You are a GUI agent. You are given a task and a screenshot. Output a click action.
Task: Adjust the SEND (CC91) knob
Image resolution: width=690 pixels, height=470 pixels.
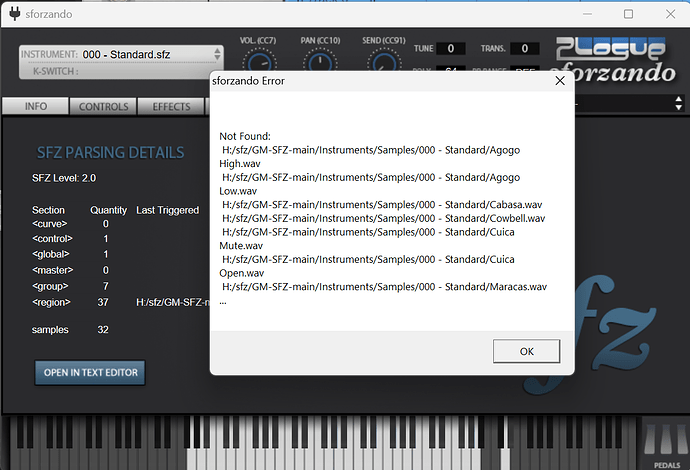pyautogui.click(x=384, y=62)
